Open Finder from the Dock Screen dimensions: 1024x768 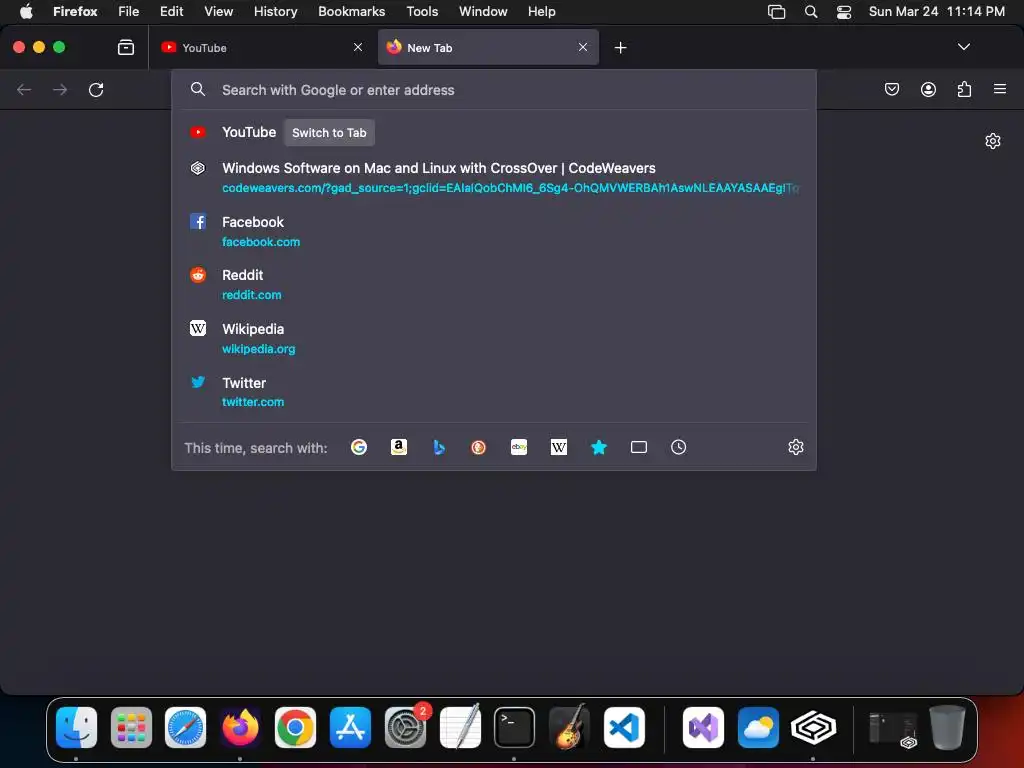pos(76,727)
